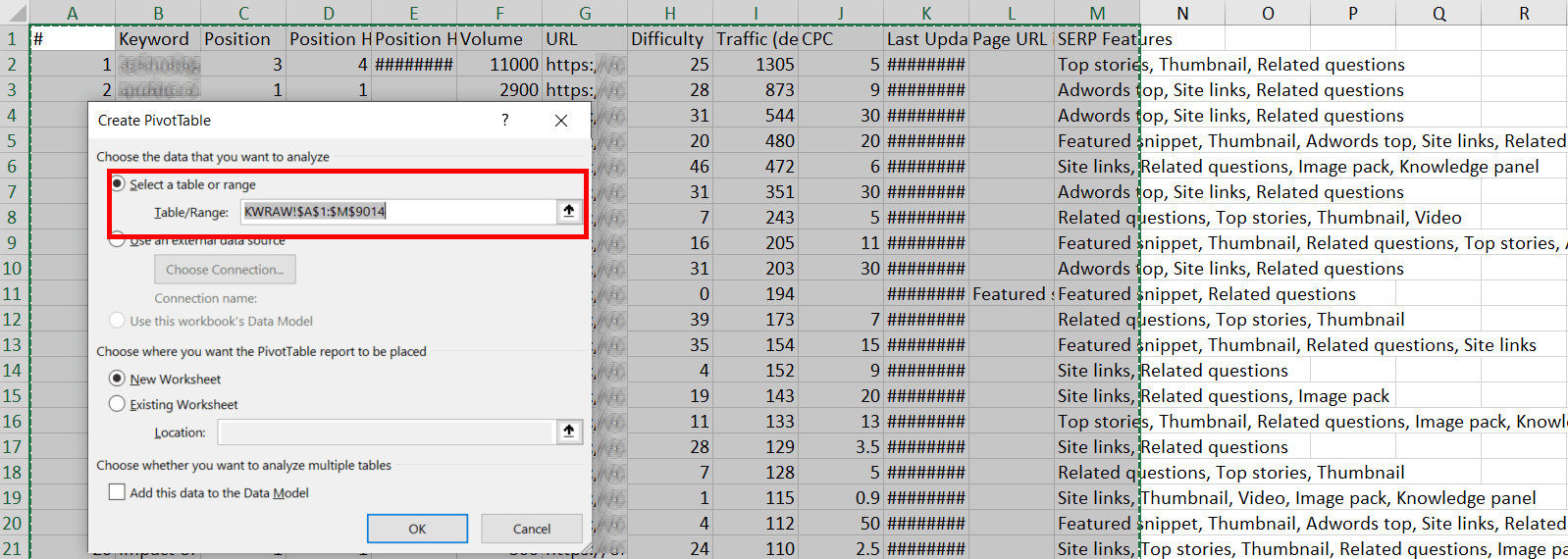Select column Q by its header
The height and width of the screenshot is (559, 1568).
[x=1438, y=13]
